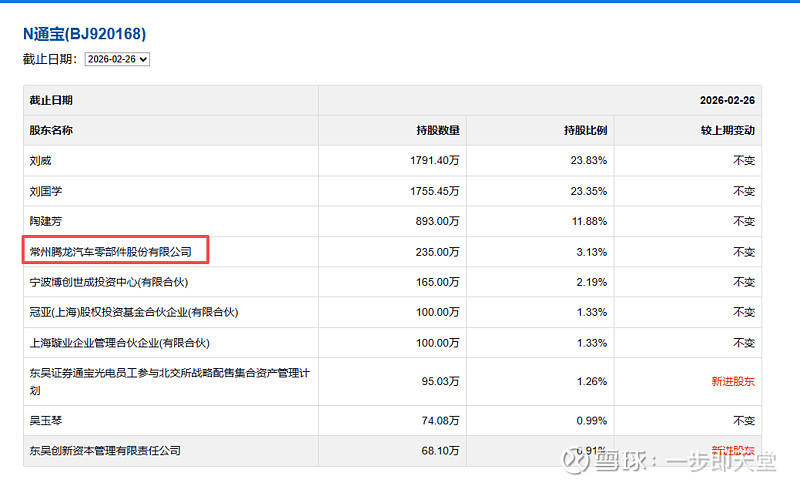The height and width of the screenshot is (486, 800).
Task: Click the 1791.40万 holding value
Action: (435, 161)
